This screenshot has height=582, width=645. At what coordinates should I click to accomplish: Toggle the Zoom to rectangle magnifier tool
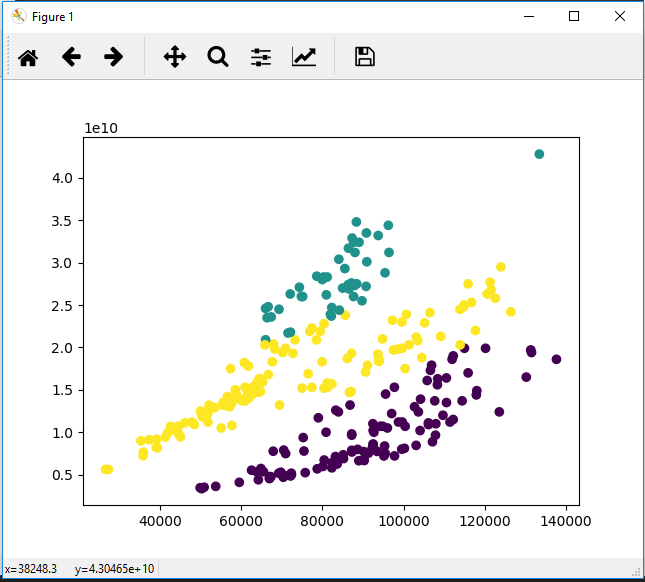point(218,57)
